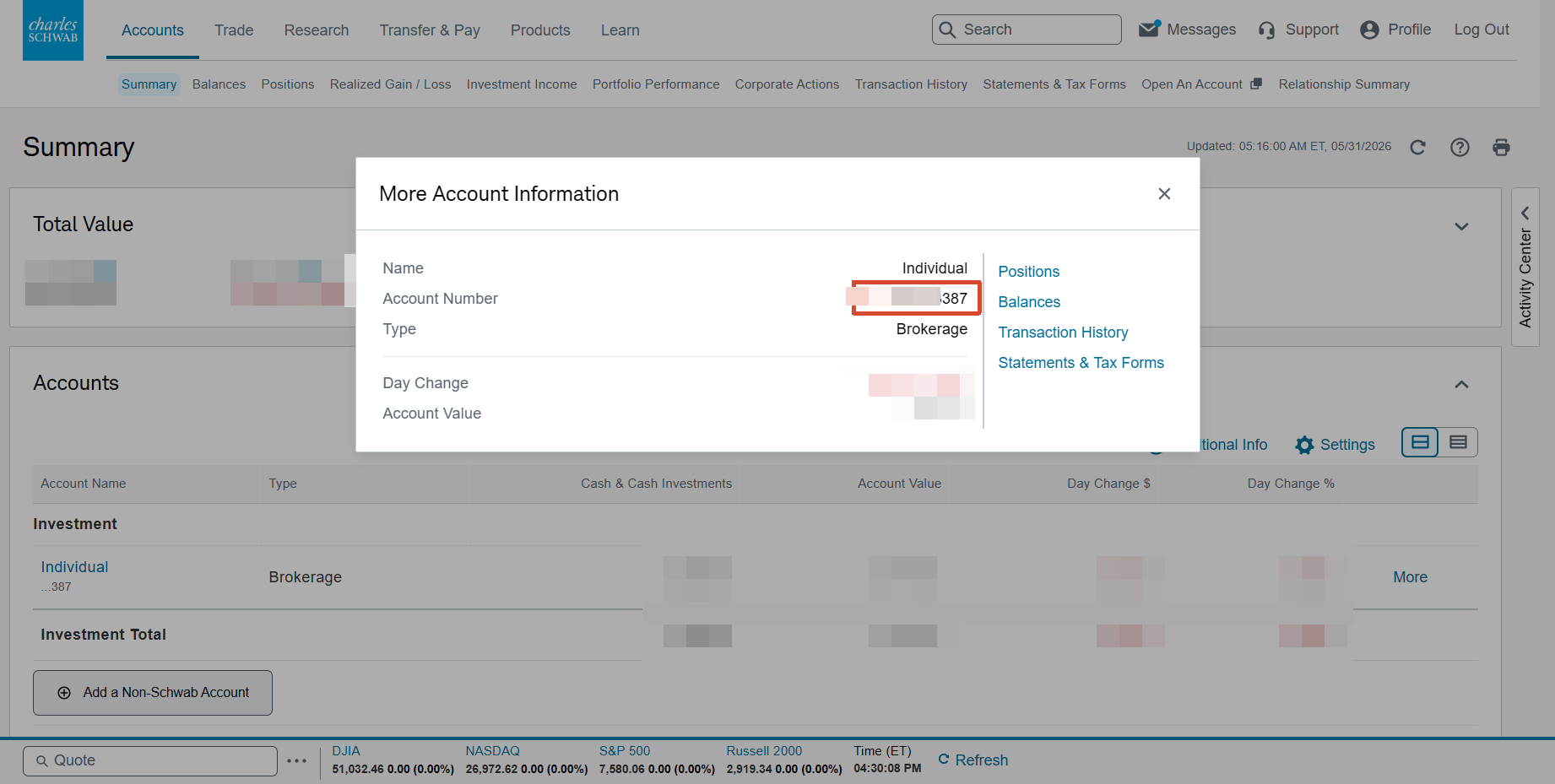Go to the Positions sub-tab
1555x784 pixels.
pos(288,84)
